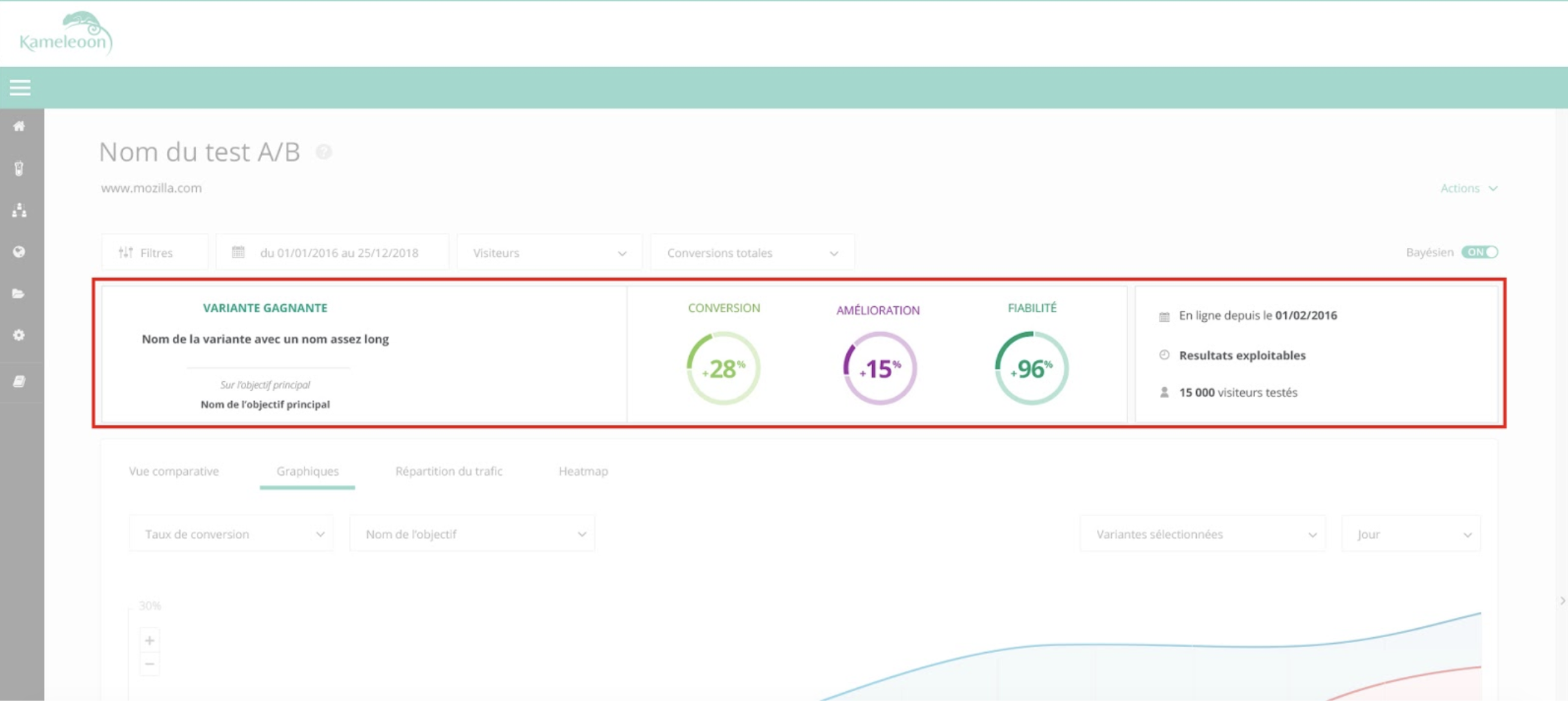Expand right side panel chevron
1568x701 pixels.
1562,601
